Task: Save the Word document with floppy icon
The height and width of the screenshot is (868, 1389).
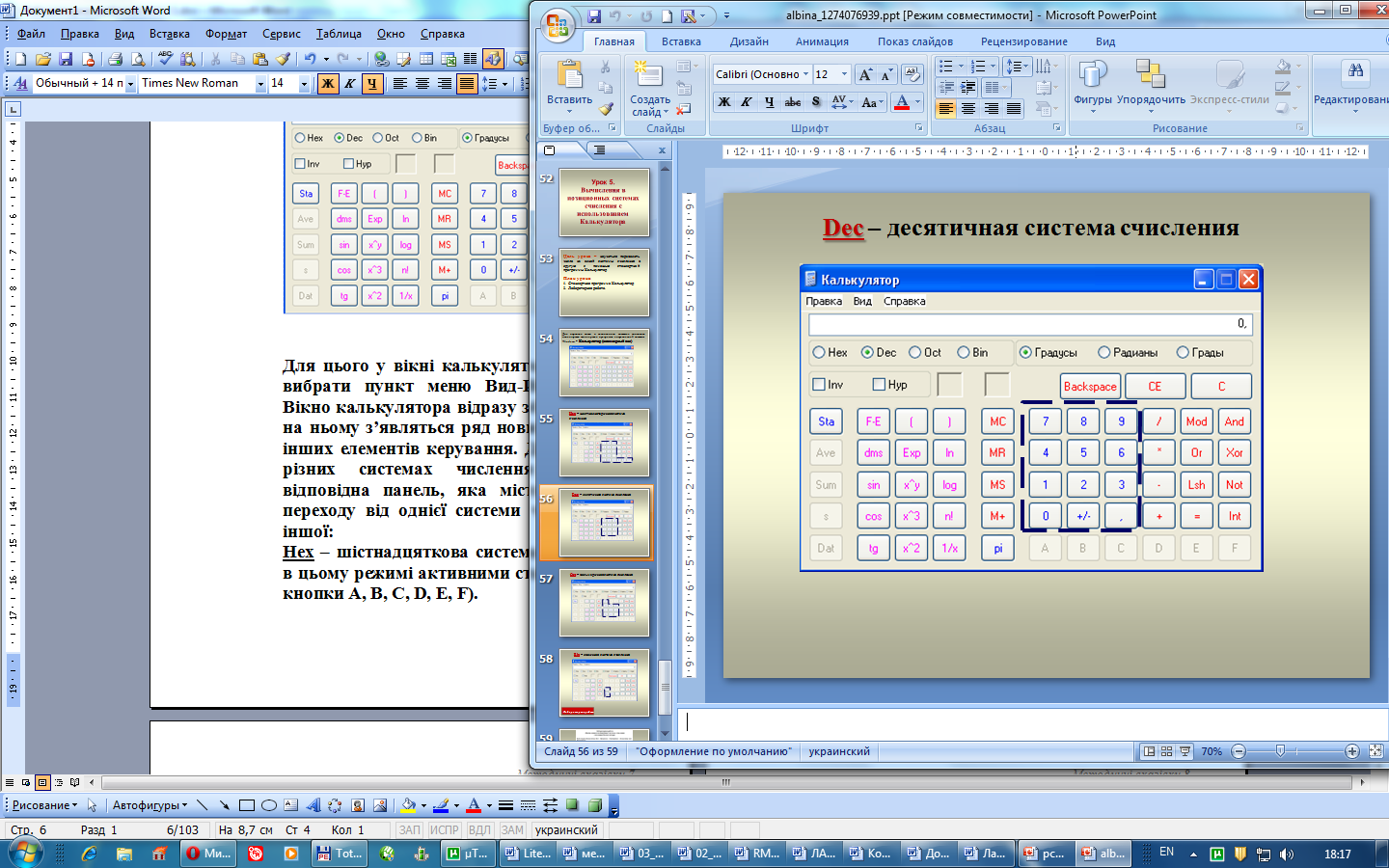Action: (x=66, y=59)
